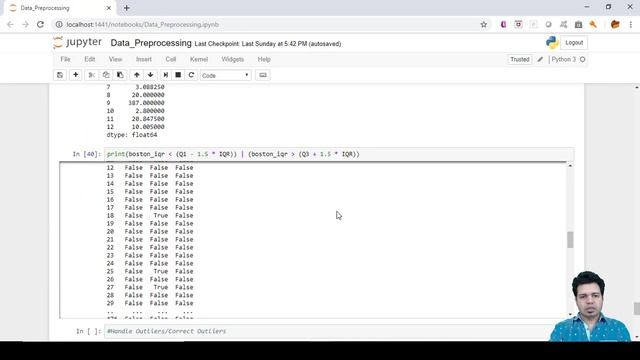Image resolution: width=640 pixels, height=360 pixels.
Task: Open the Cell menu
Action: [x=171, y=59]
